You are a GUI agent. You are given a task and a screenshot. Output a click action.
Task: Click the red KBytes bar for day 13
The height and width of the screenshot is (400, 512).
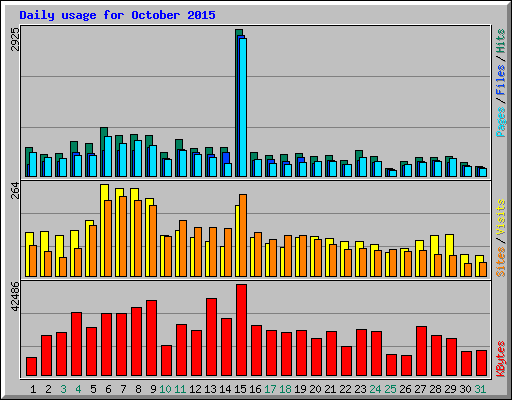point(211,337)
